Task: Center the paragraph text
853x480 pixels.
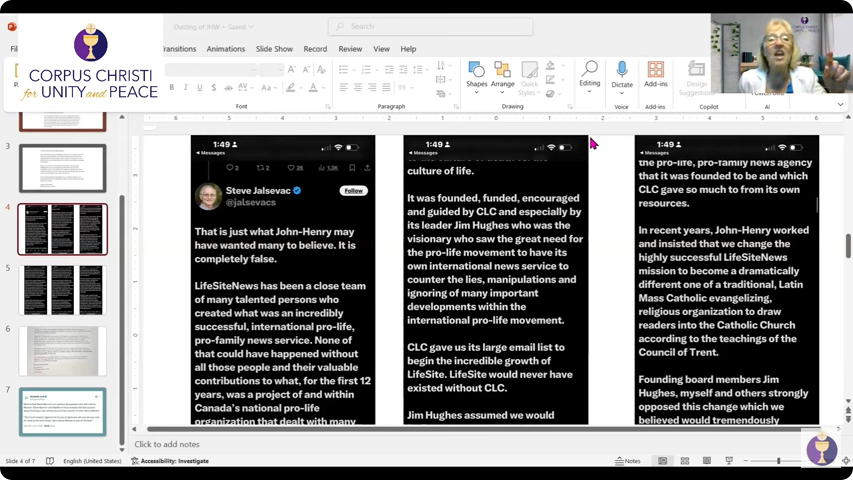Action: click(x=358, y=87)
